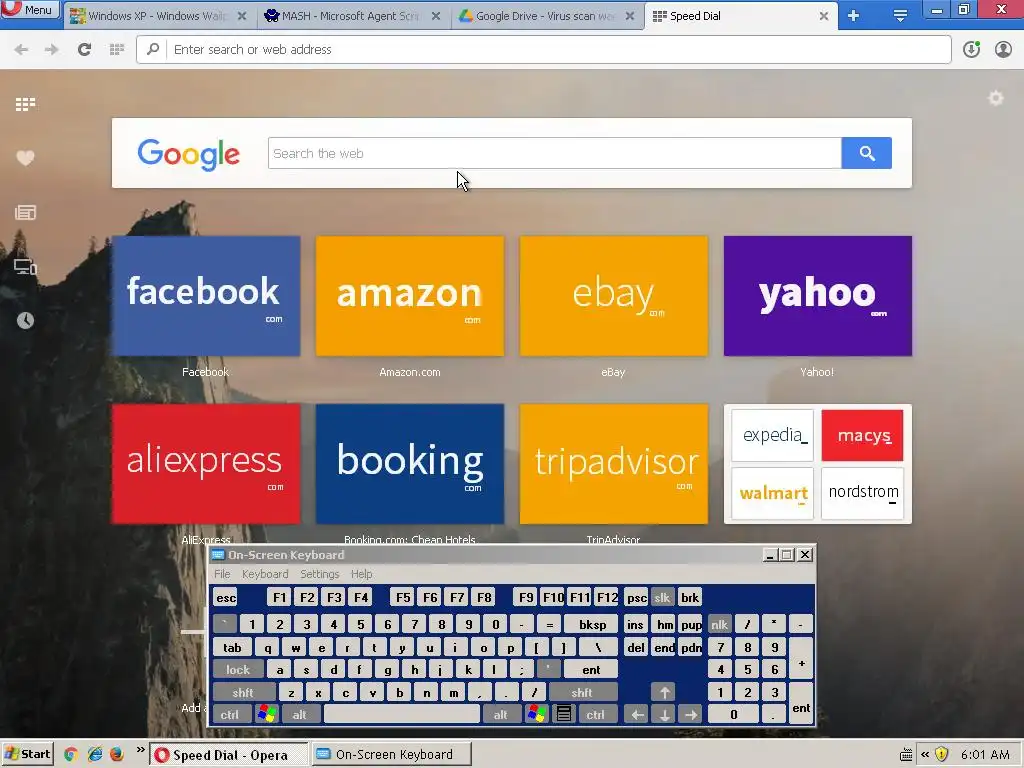Viewport: 1024px width, 768px height.
Task: Open History via sidebar clock icon
Action: click(25, 320)
